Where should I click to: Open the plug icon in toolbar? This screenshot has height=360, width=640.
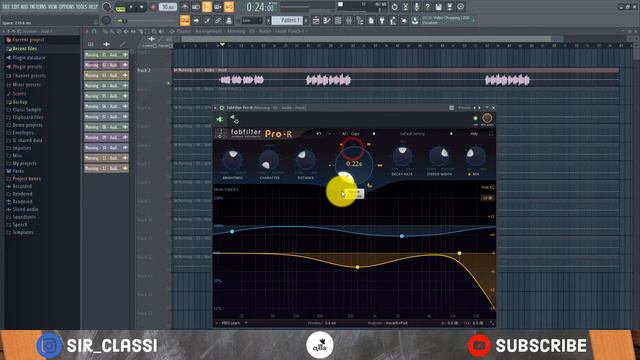point(382,20)
